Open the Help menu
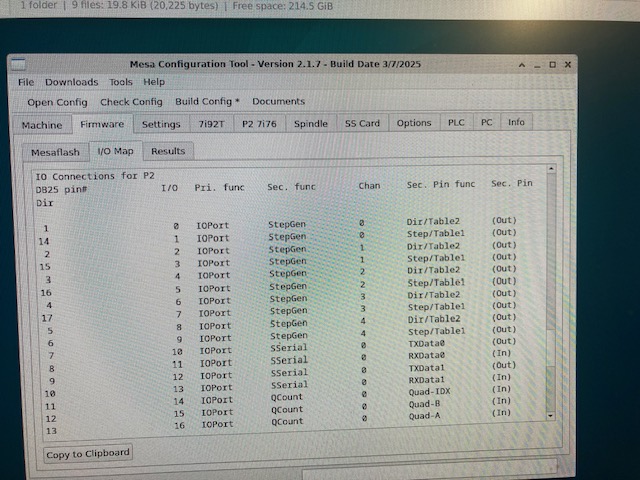The image size is (640, 480). click(154, 82)
